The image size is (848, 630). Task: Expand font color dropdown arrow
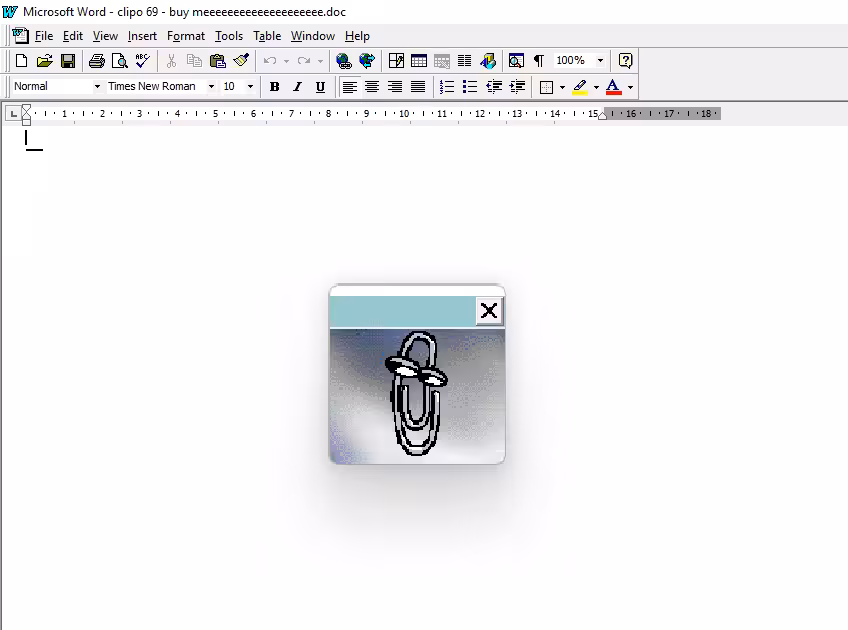tap(630, 87)
